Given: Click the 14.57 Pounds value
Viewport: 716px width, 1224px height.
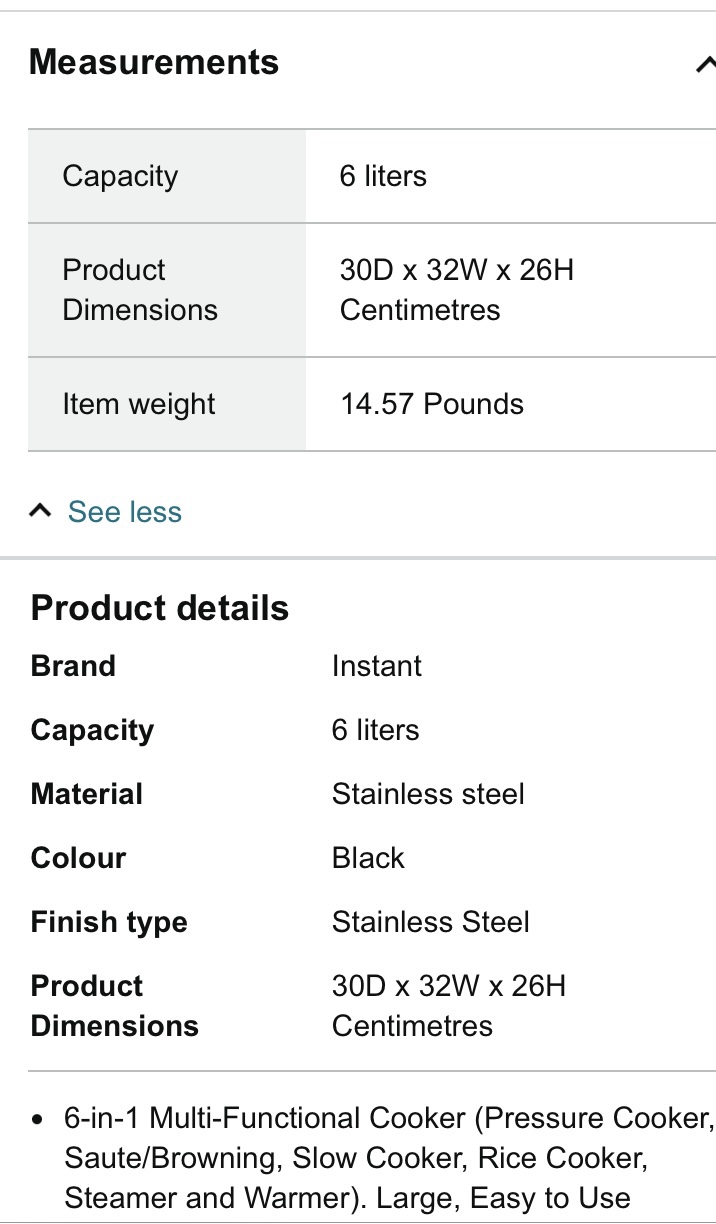Looking at the screenshot, I should click(x=432, y=404).
